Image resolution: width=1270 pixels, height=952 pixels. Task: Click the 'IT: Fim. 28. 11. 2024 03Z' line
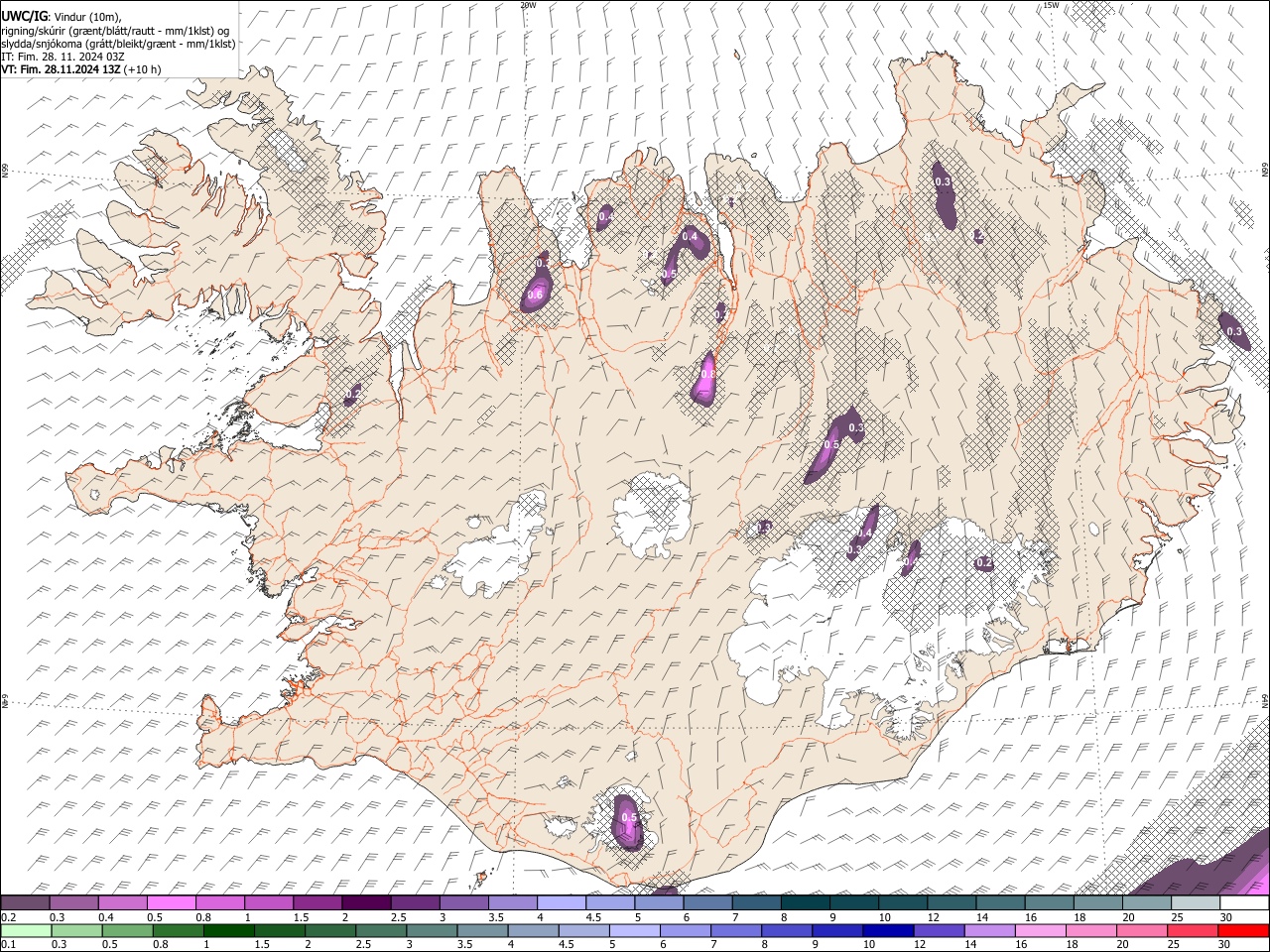[x=63, y=57]
